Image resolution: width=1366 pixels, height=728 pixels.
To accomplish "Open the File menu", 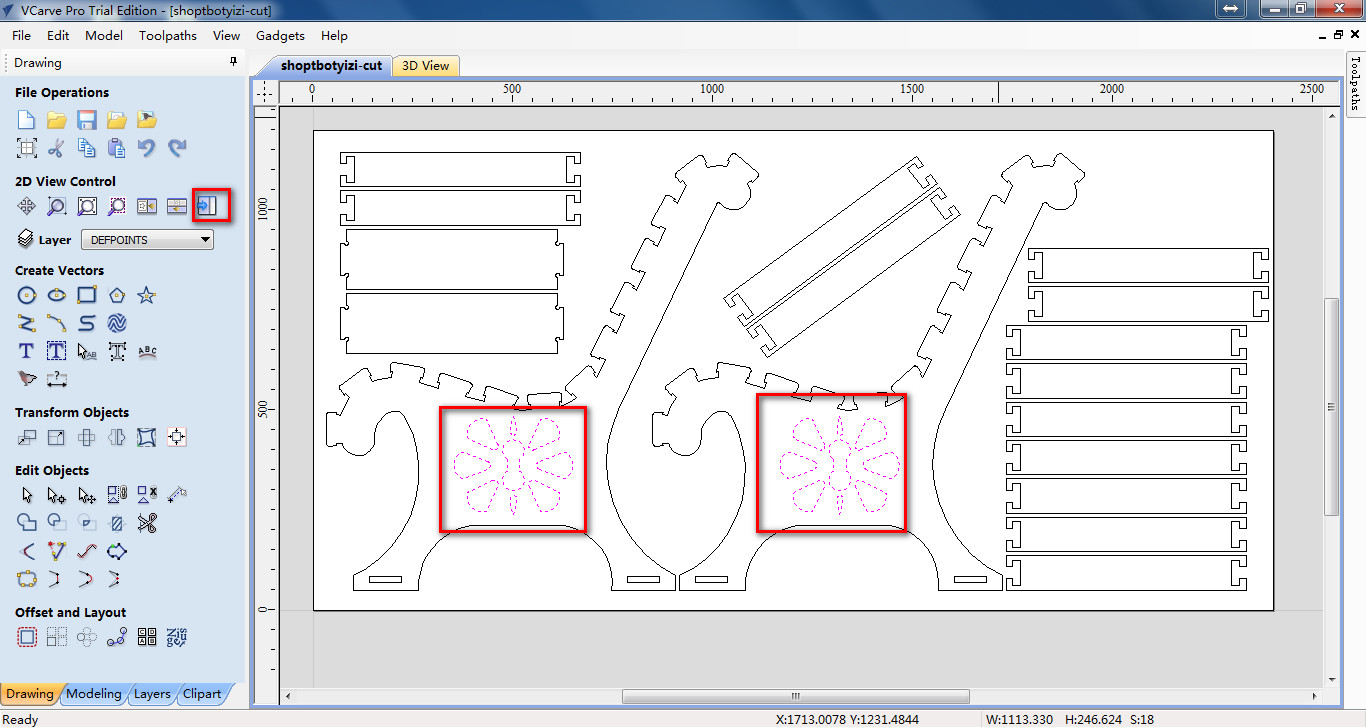I will coord(21,35).
